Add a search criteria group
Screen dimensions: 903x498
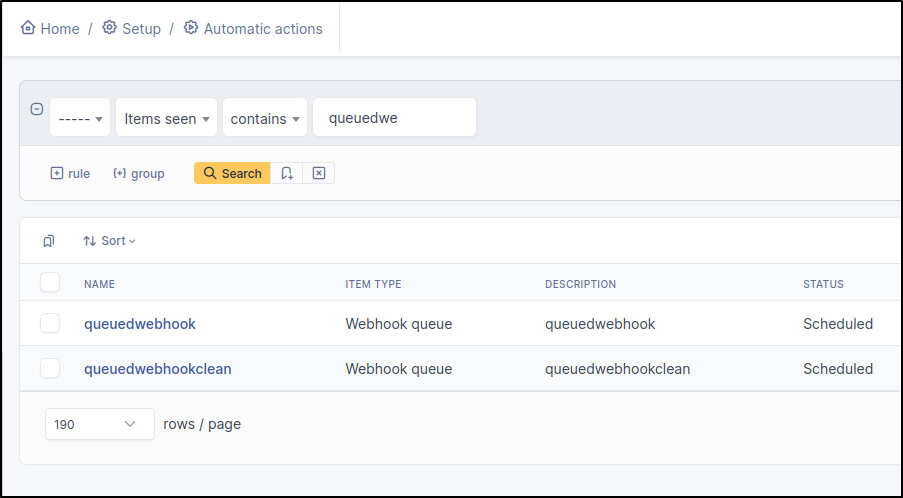139,173
